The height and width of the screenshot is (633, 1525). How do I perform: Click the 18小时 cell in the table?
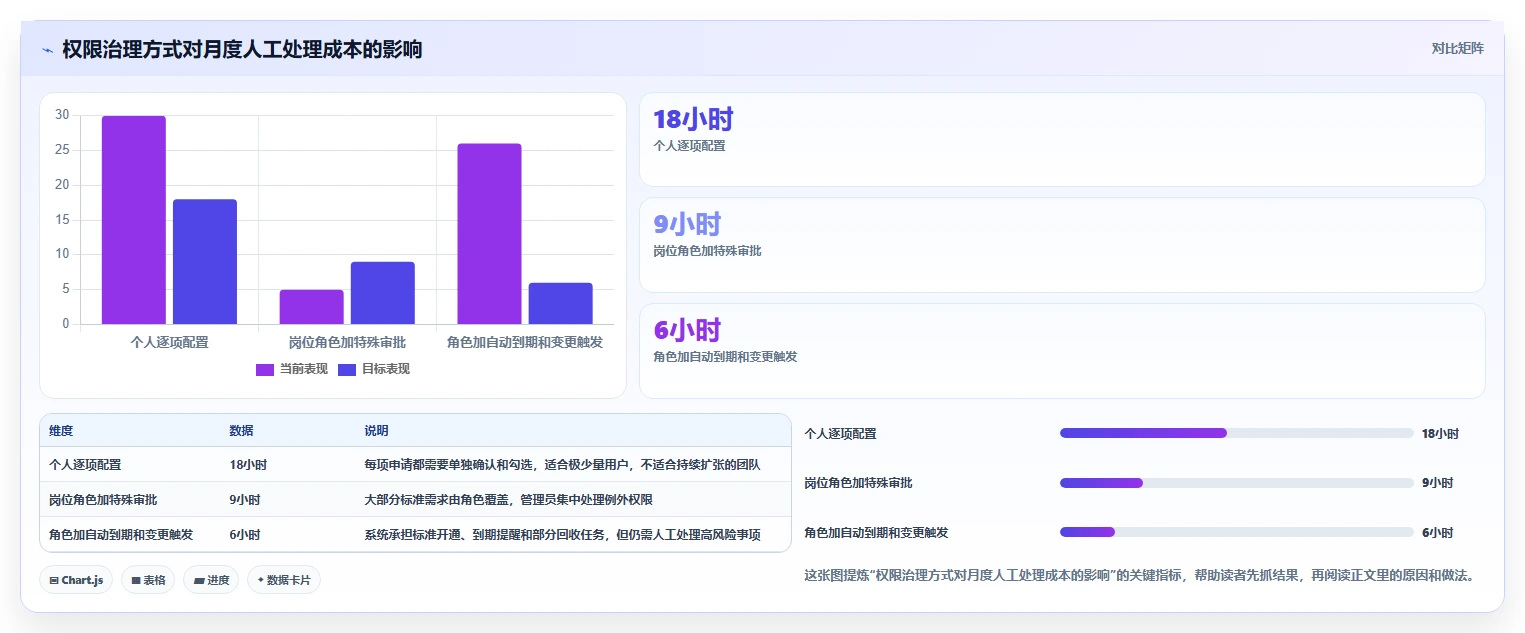click(248, 465)
